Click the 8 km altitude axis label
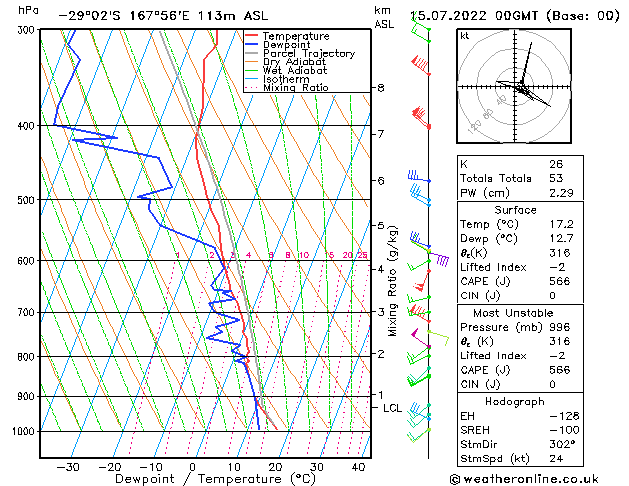The height and width of the screenshot is (486, 629). coord(381,88)
